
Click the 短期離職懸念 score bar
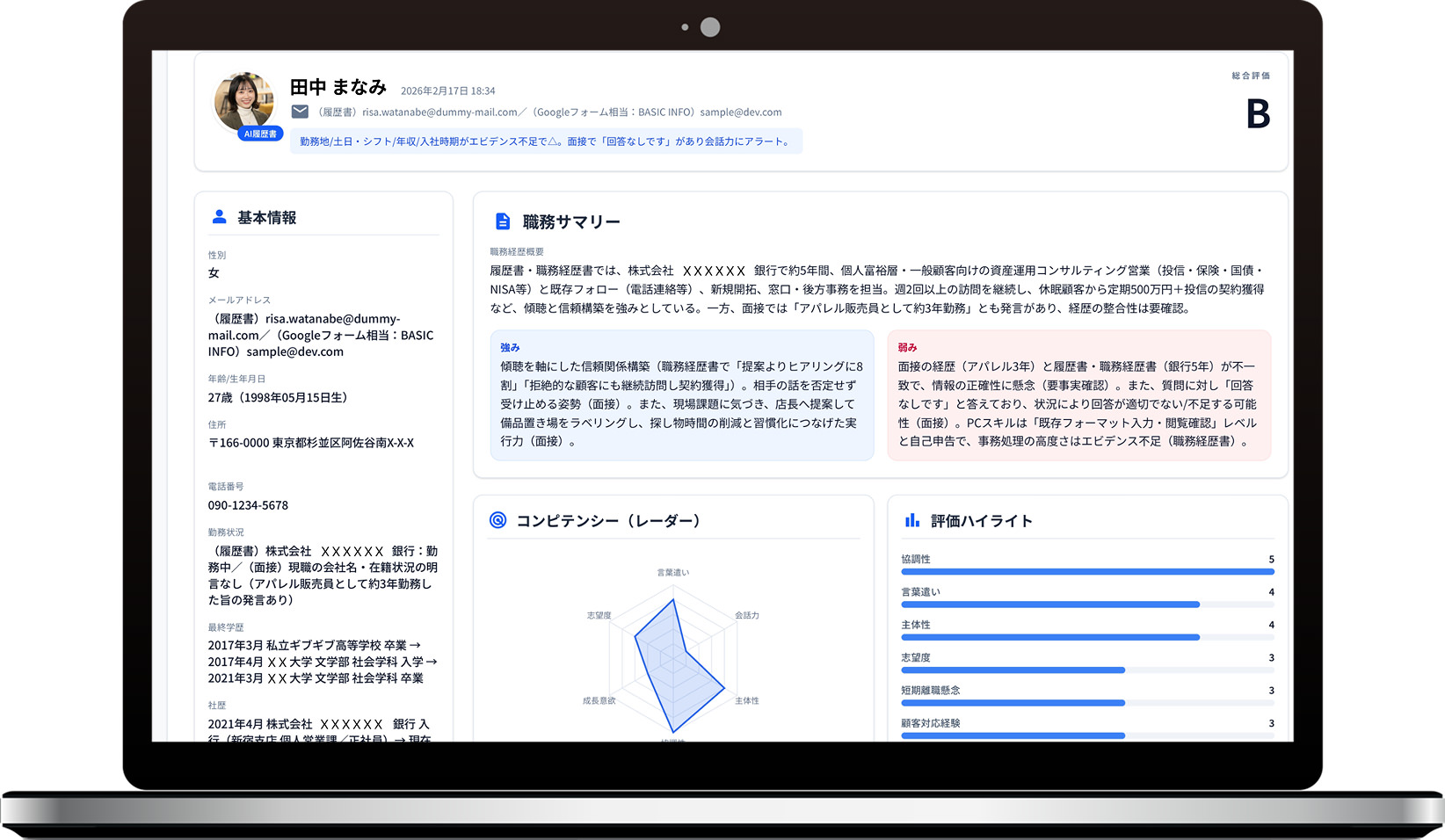(x=1086, y=703)
